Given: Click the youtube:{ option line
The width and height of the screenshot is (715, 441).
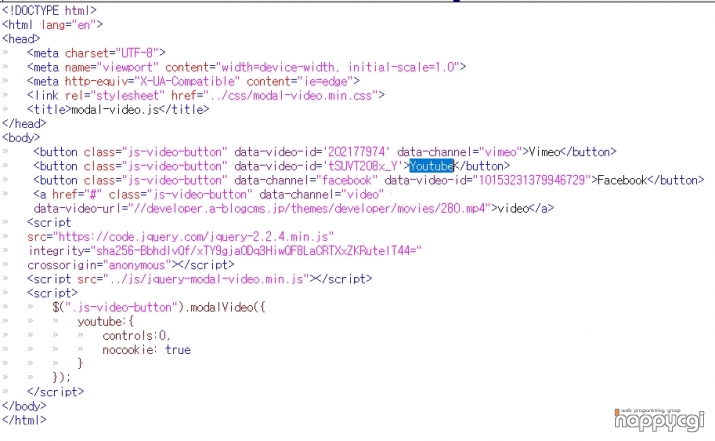Looking at the screenshot, I should point(106,322).
